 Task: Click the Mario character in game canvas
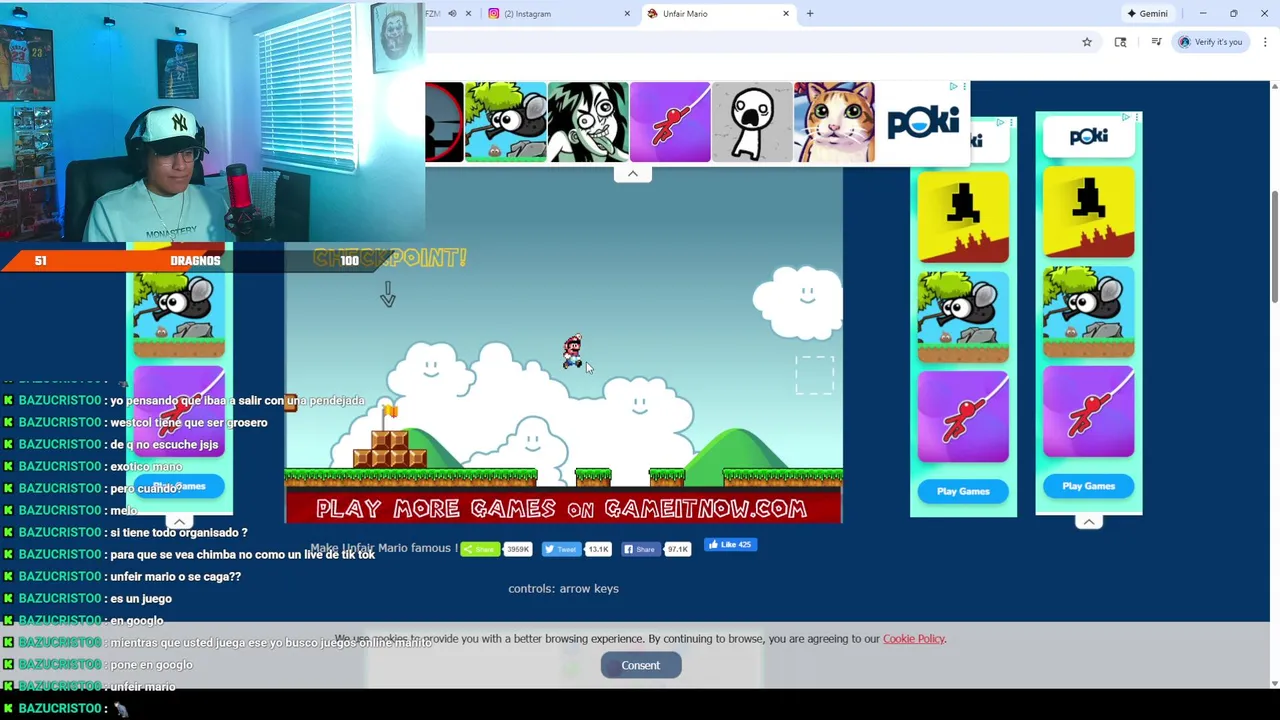[x=572, y=353]
